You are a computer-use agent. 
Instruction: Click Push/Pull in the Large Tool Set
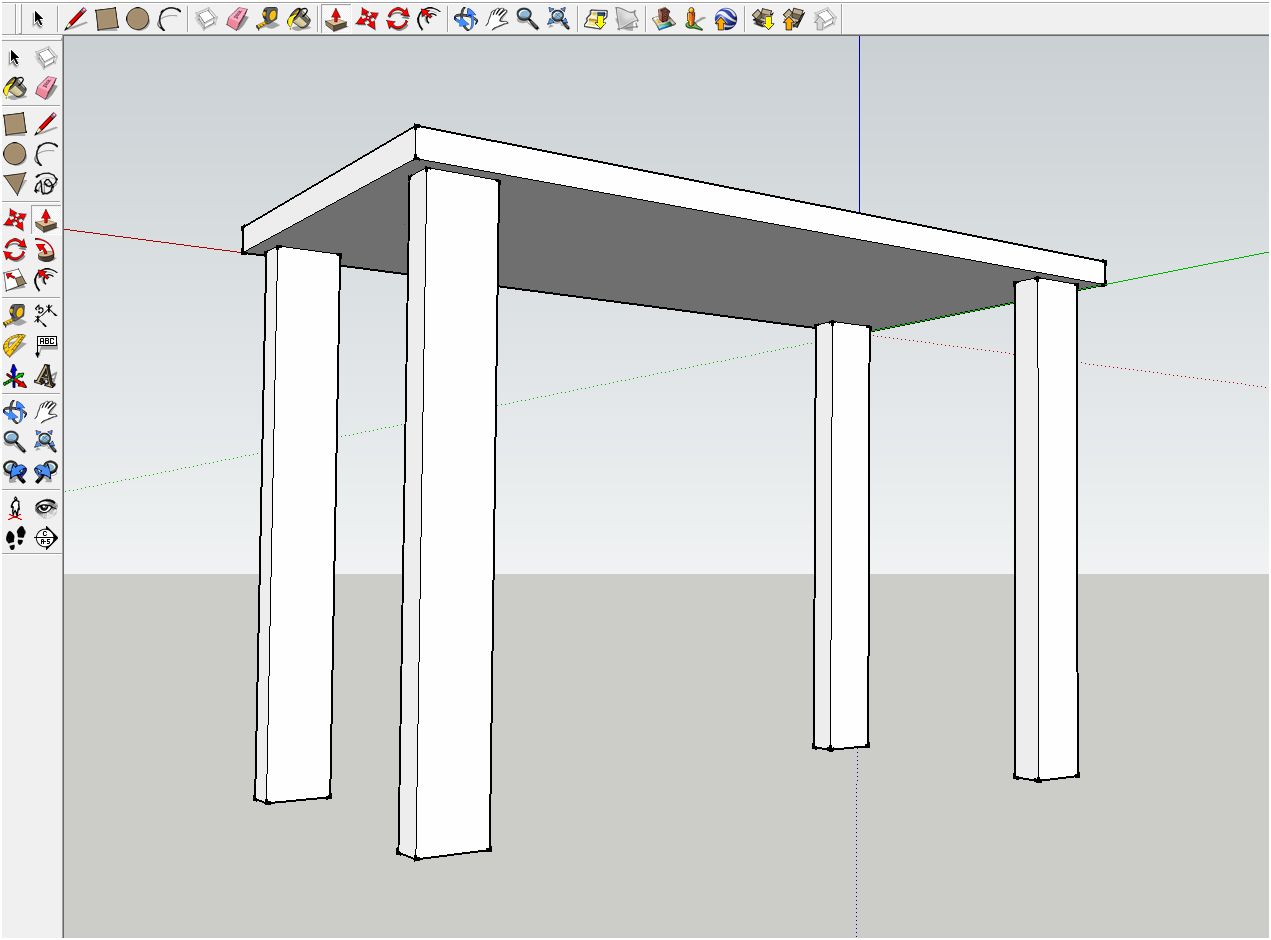pos(46,219)
